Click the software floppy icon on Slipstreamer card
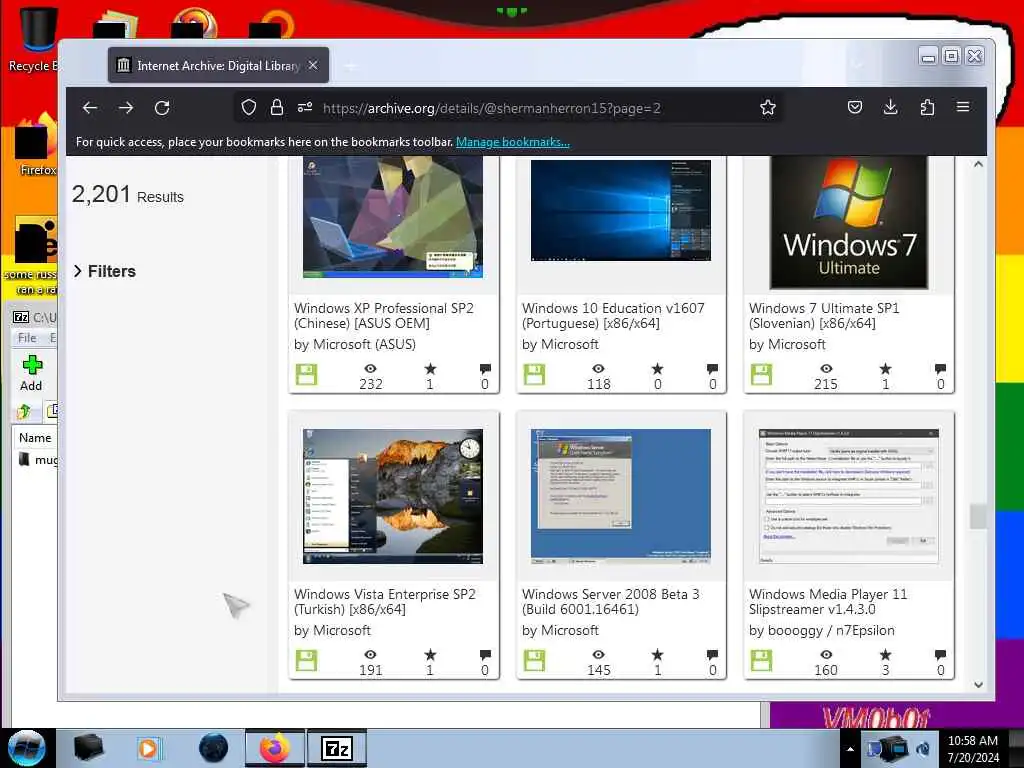1024x768 pixels. (761, 661)
